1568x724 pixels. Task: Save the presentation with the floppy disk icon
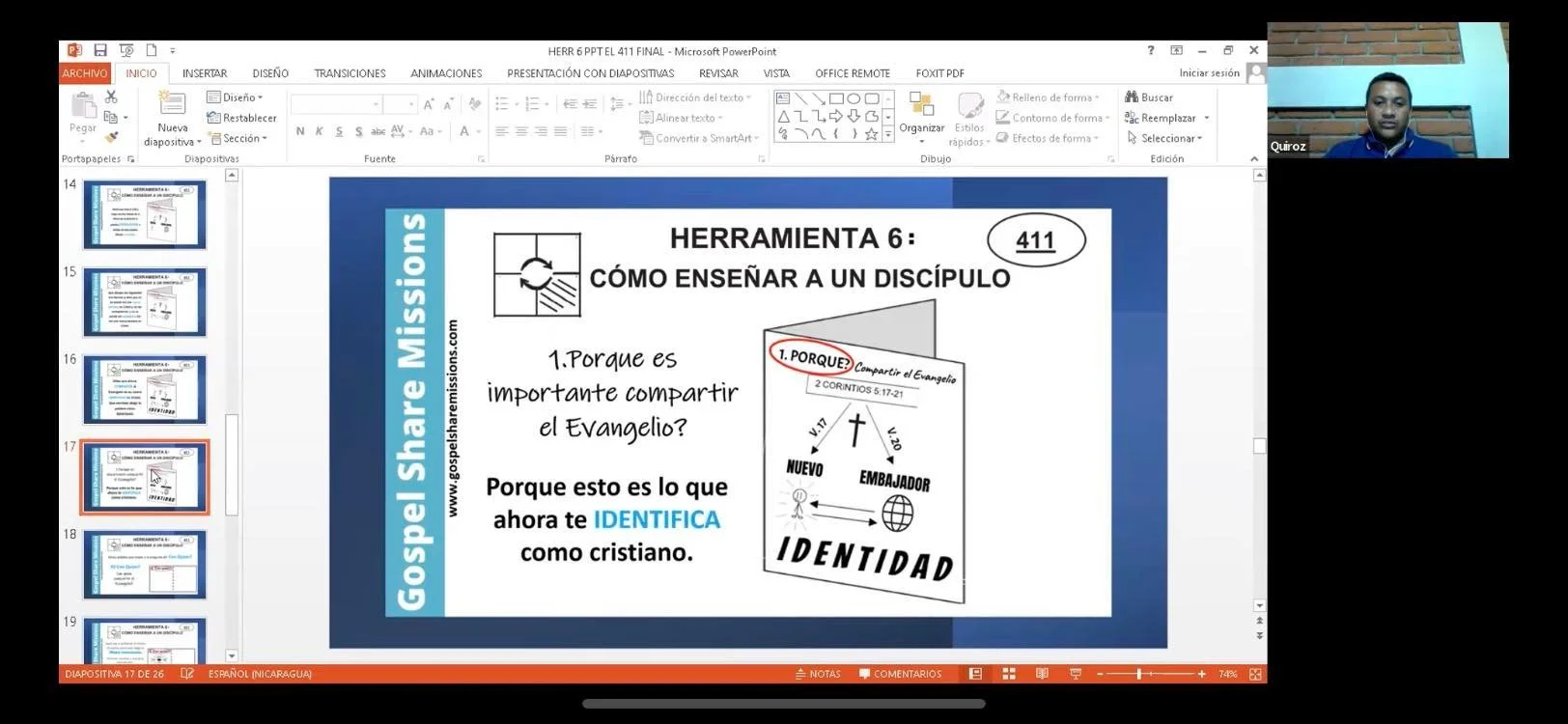[x=100, y=50]
